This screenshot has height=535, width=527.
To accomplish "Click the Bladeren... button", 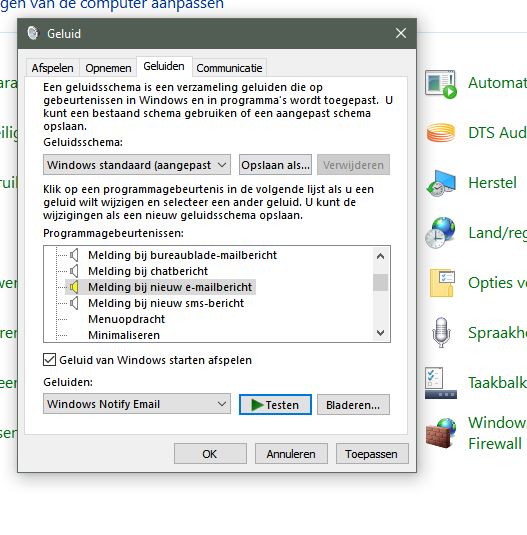I will (353, 405).
